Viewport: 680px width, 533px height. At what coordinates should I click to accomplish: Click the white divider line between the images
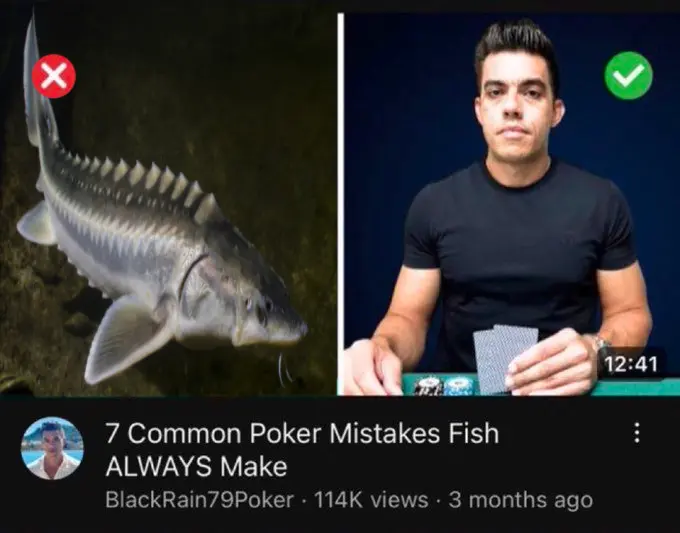click(340, 204)
